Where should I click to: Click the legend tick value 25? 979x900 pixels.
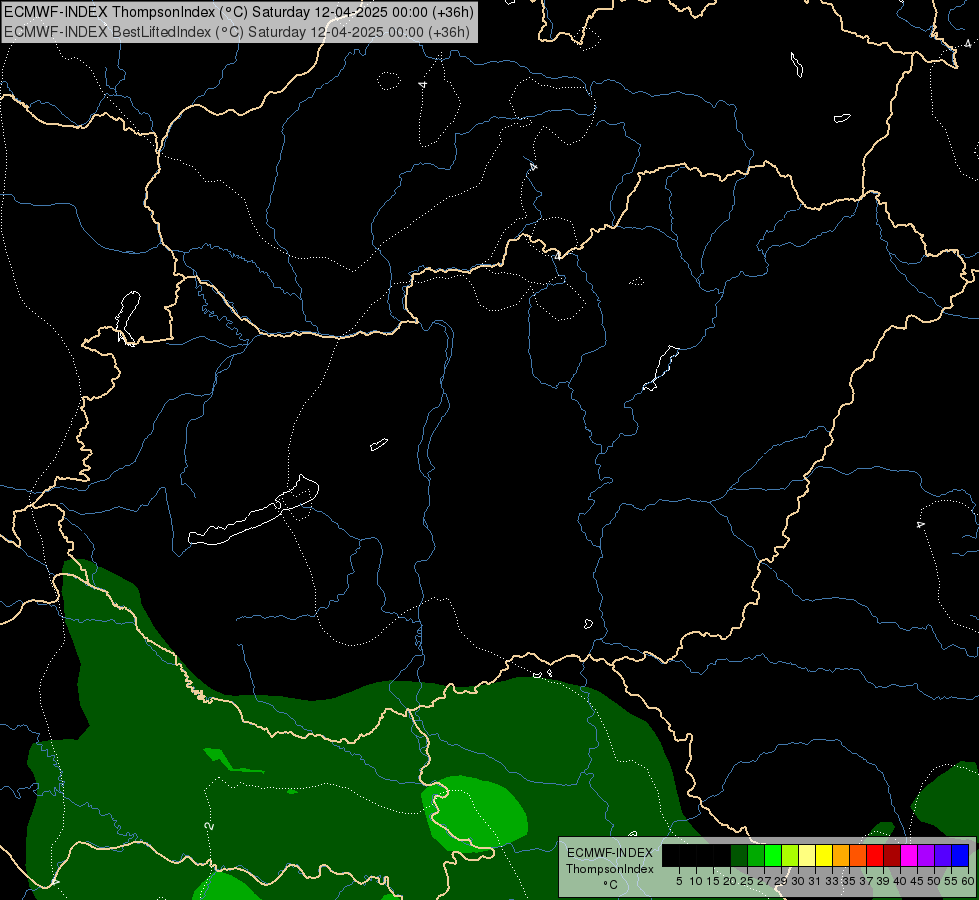(x=747, y=881)
